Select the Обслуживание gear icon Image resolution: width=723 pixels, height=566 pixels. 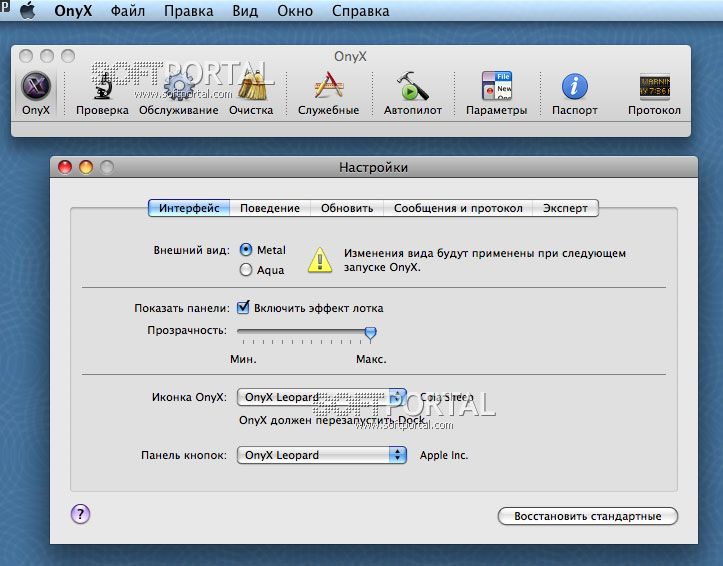point(179,94)
